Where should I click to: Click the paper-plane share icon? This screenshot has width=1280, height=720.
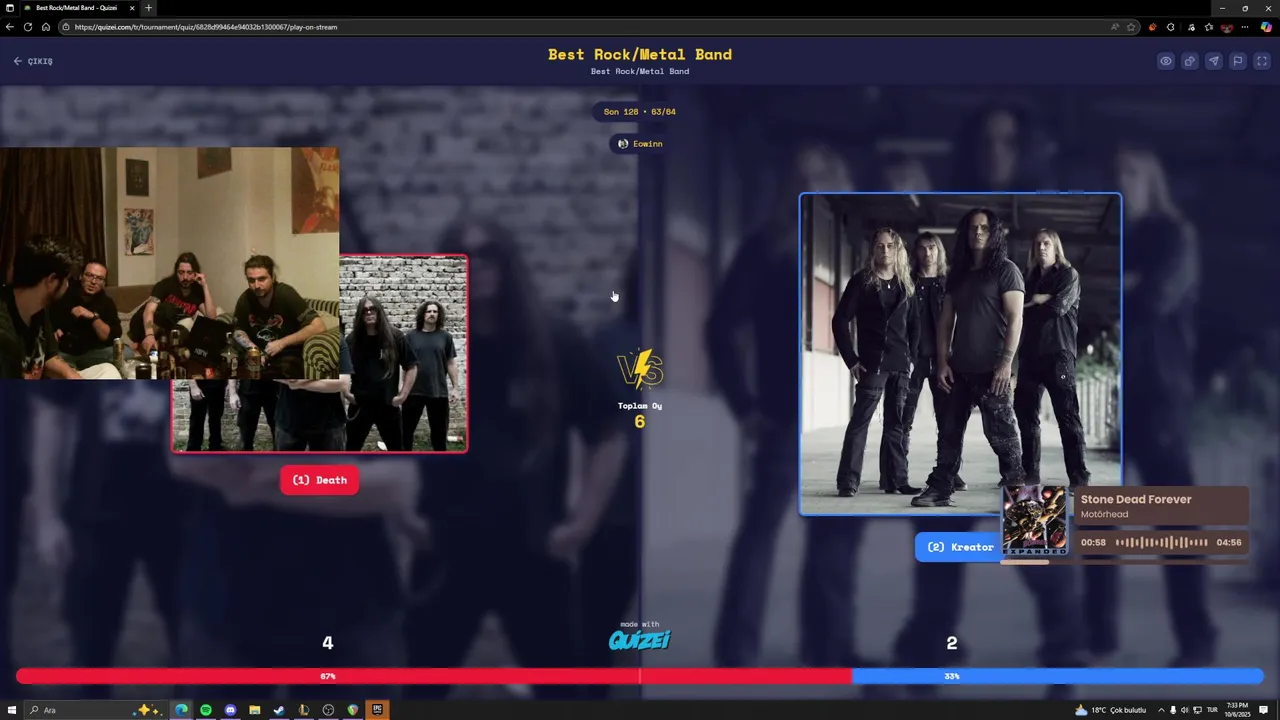(x=1214, y=61)
